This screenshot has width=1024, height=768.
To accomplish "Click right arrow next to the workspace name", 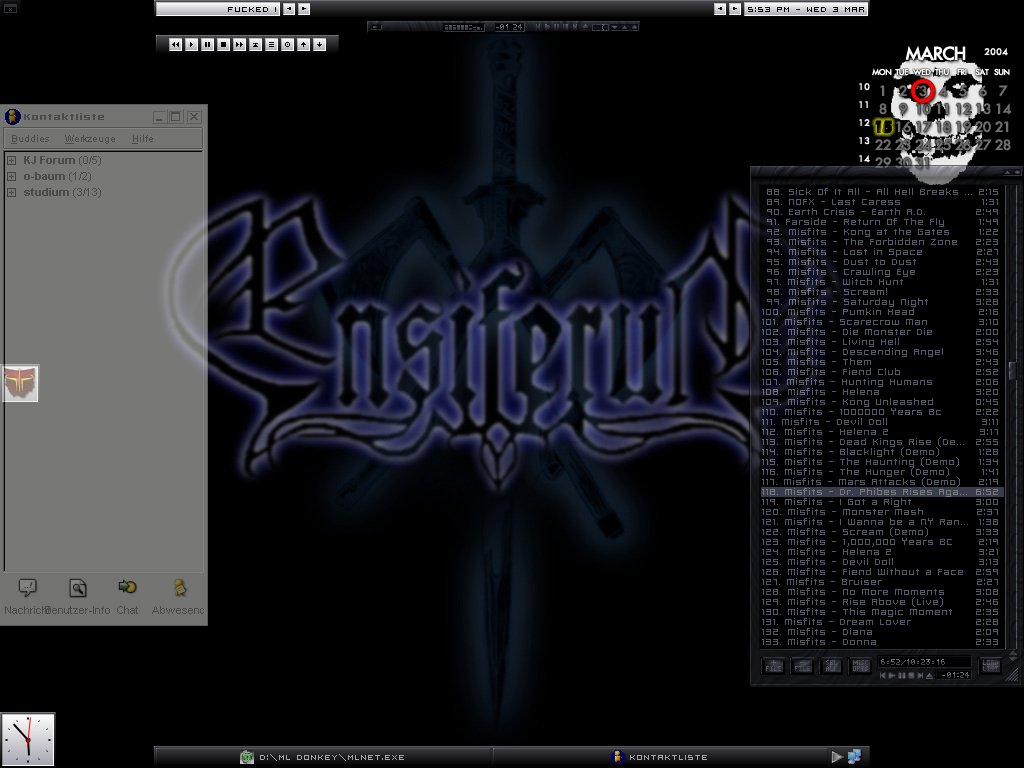I will [x=304, y=9].
